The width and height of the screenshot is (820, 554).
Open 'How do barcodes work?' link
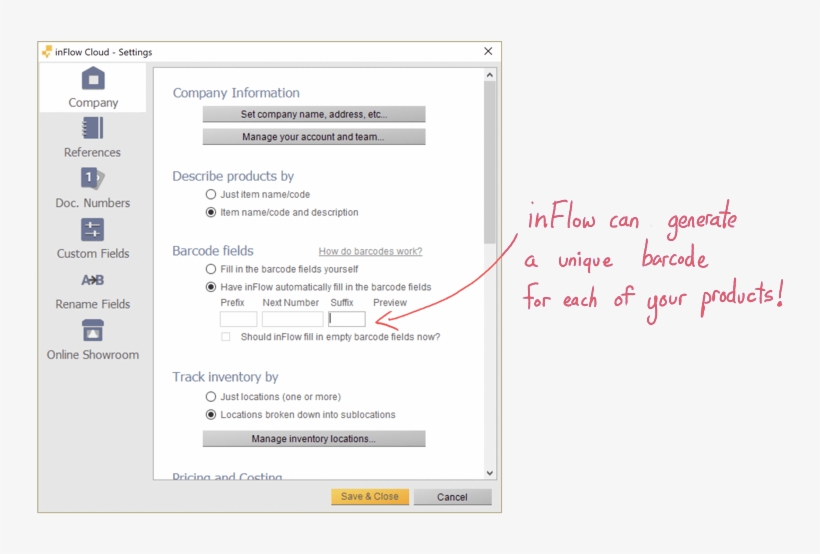point(370,251)
